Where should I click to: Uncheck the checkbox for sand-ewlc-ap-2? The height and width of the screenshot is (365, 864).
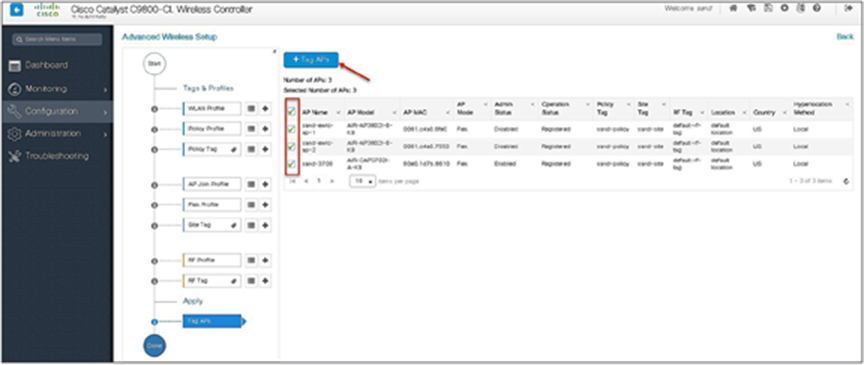point(291,147)
